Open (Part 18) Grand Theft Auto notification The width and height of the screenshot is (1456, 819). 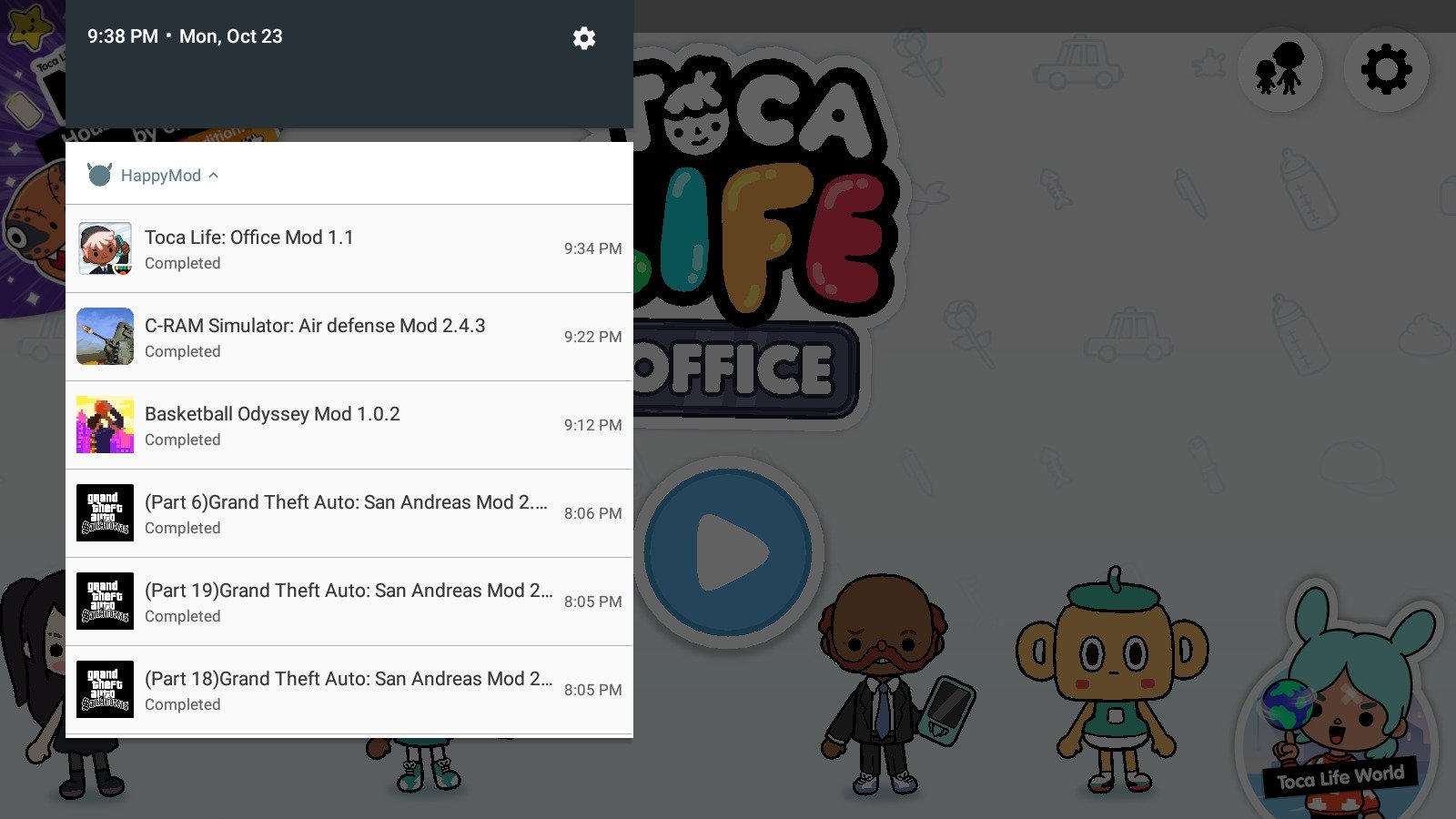tap(349, 690)
